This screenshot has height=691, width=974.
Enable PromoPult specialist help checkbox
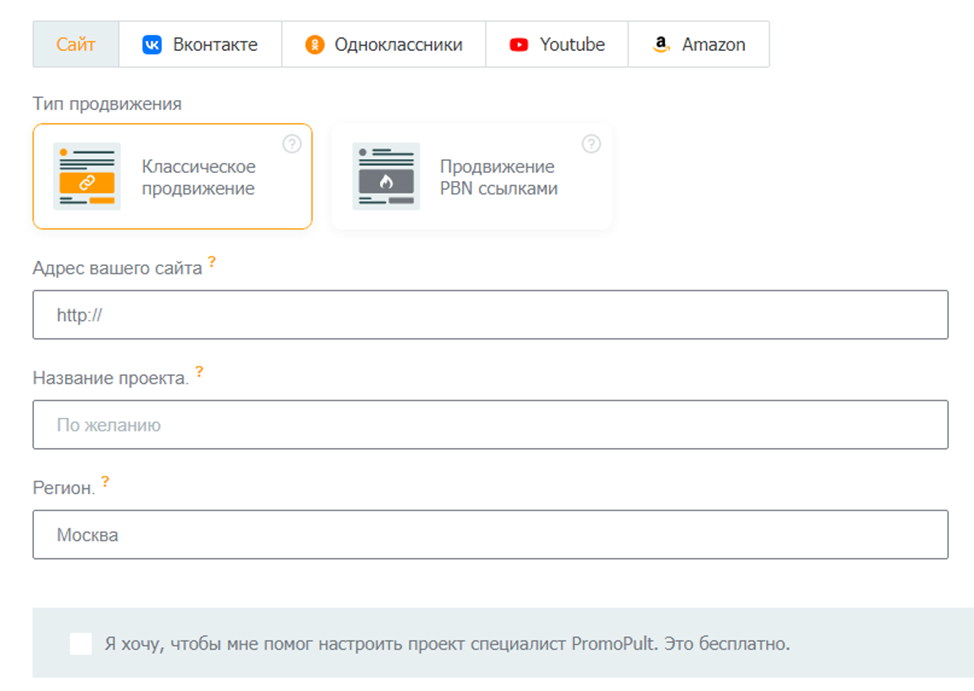coord(81,643)
